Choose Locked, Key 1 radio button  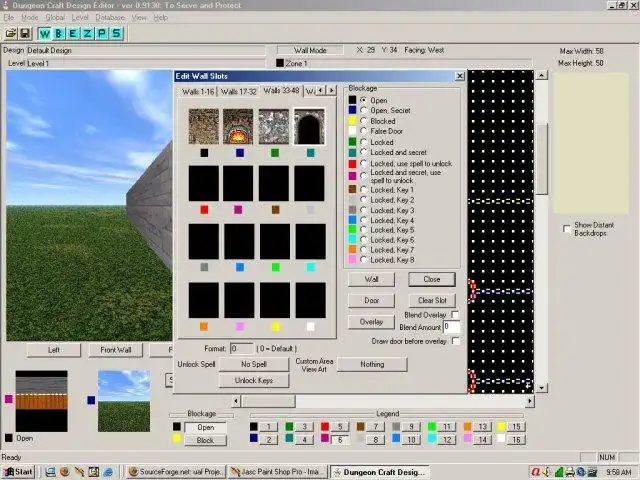click(x=363, y=190)
